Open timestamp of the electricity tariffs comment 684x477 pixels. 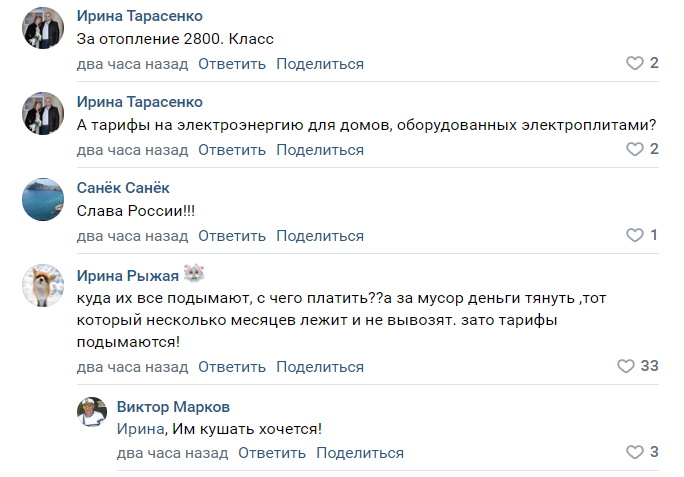click(132, 150)
